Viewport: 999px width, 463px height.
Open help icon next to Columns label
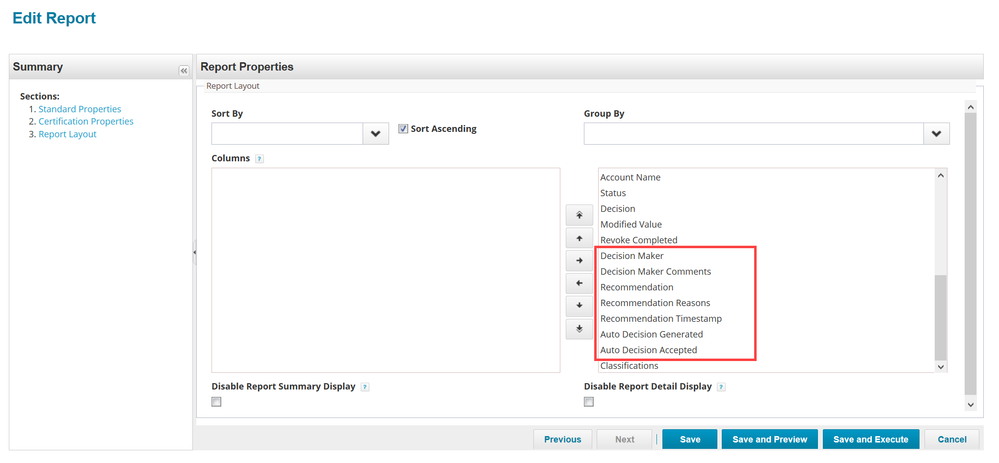259,159
